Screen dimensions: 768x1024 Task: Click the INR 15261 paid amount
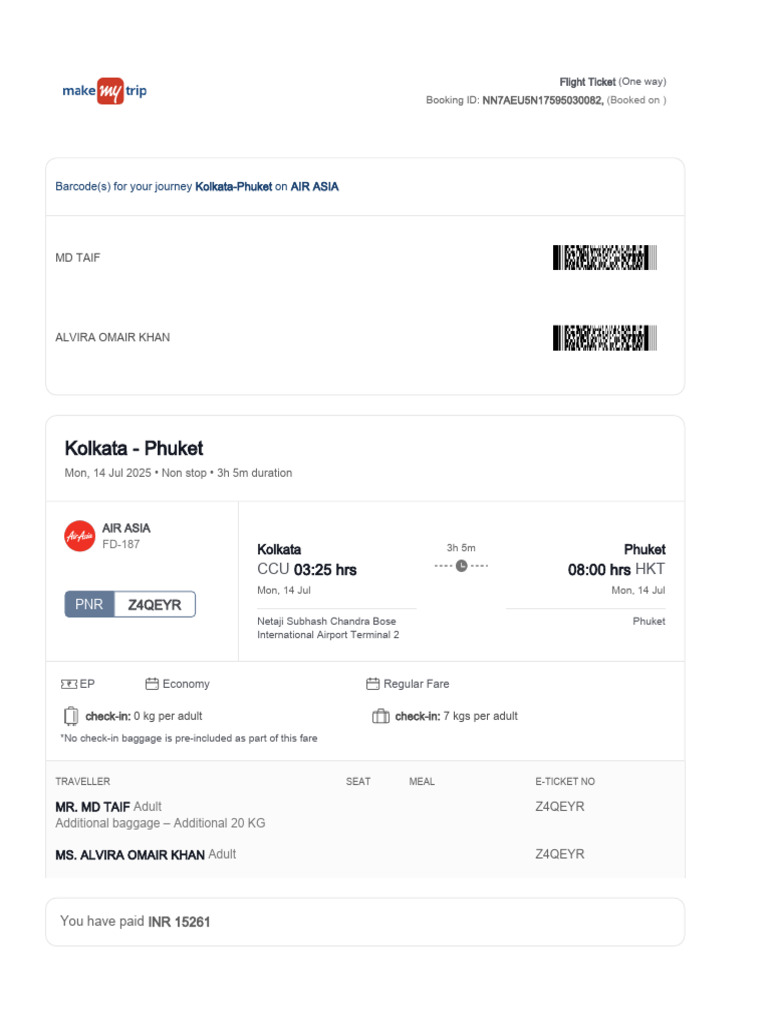coord(179,921)
